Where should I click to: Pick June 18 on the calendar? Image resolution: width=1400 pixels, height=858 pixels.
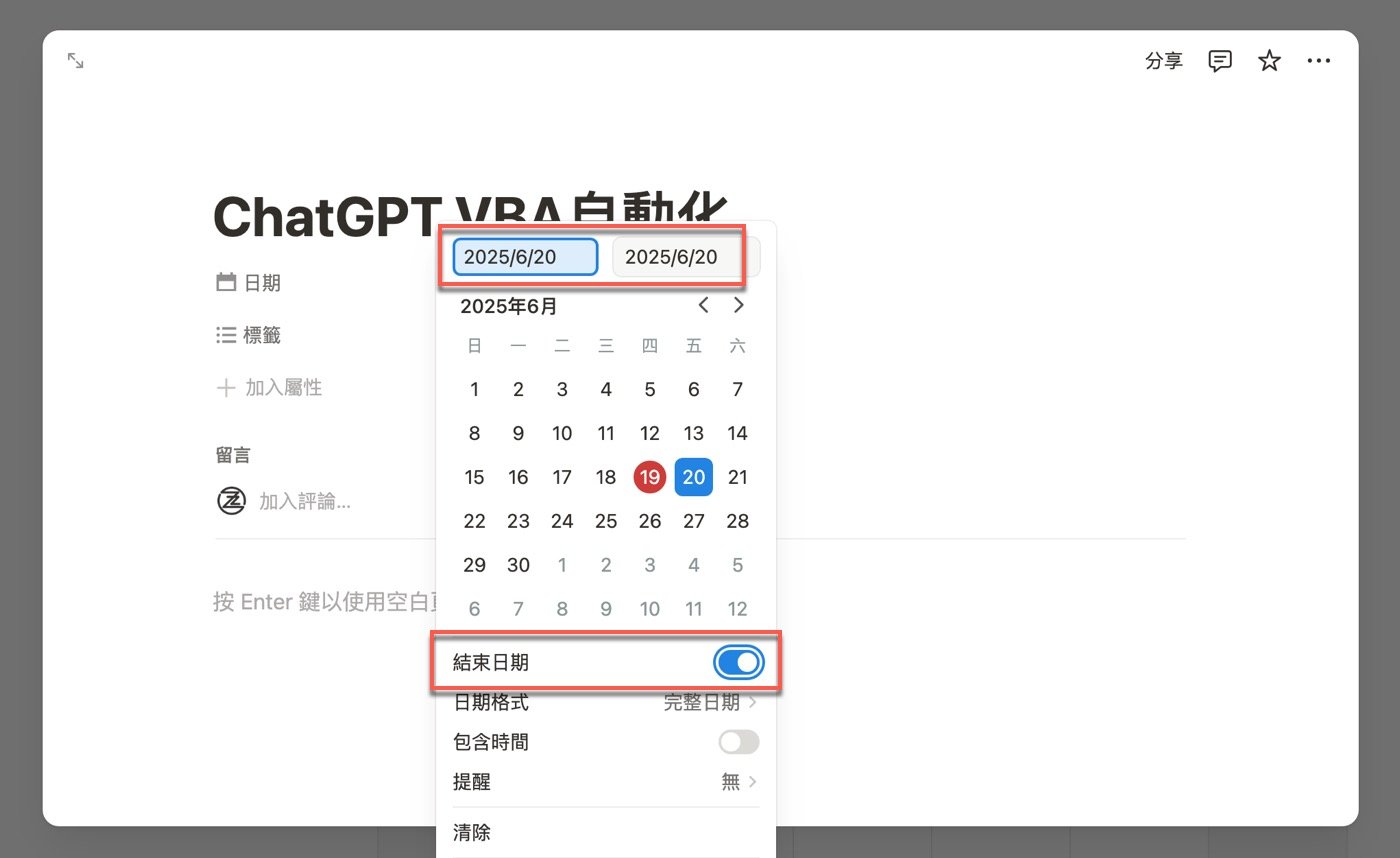coord(606,477)
